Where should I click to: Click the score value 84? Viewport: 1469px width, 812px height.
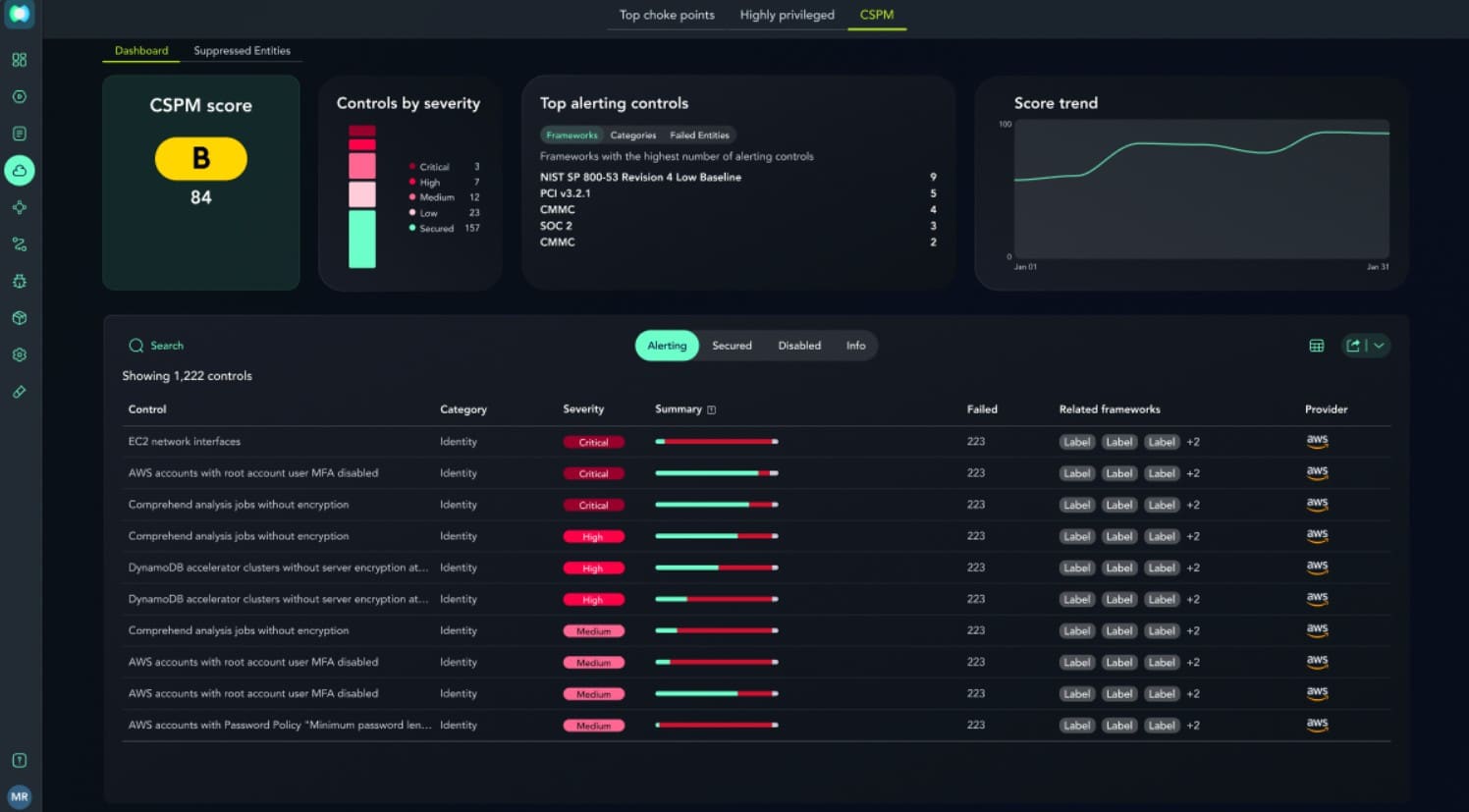coord(201,197)
